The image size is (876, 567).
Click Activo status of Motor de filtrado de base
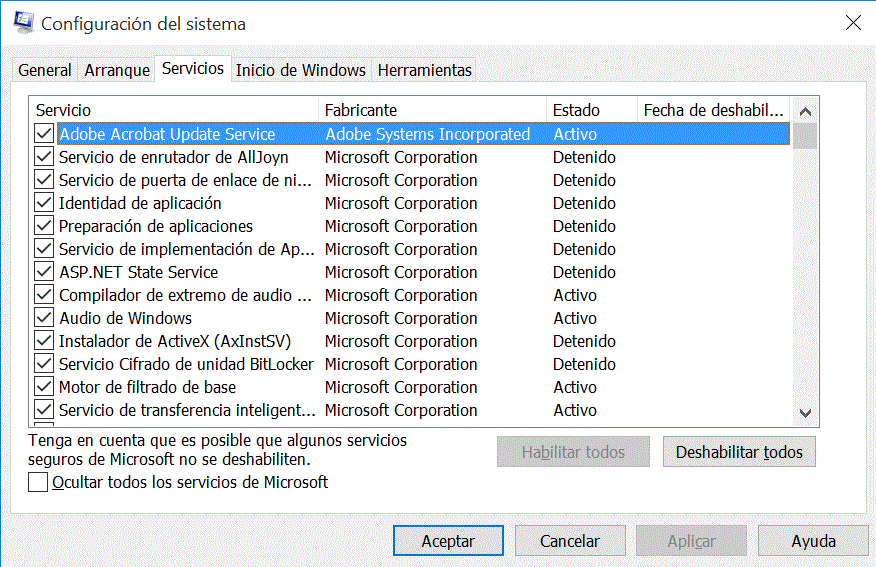575,387
